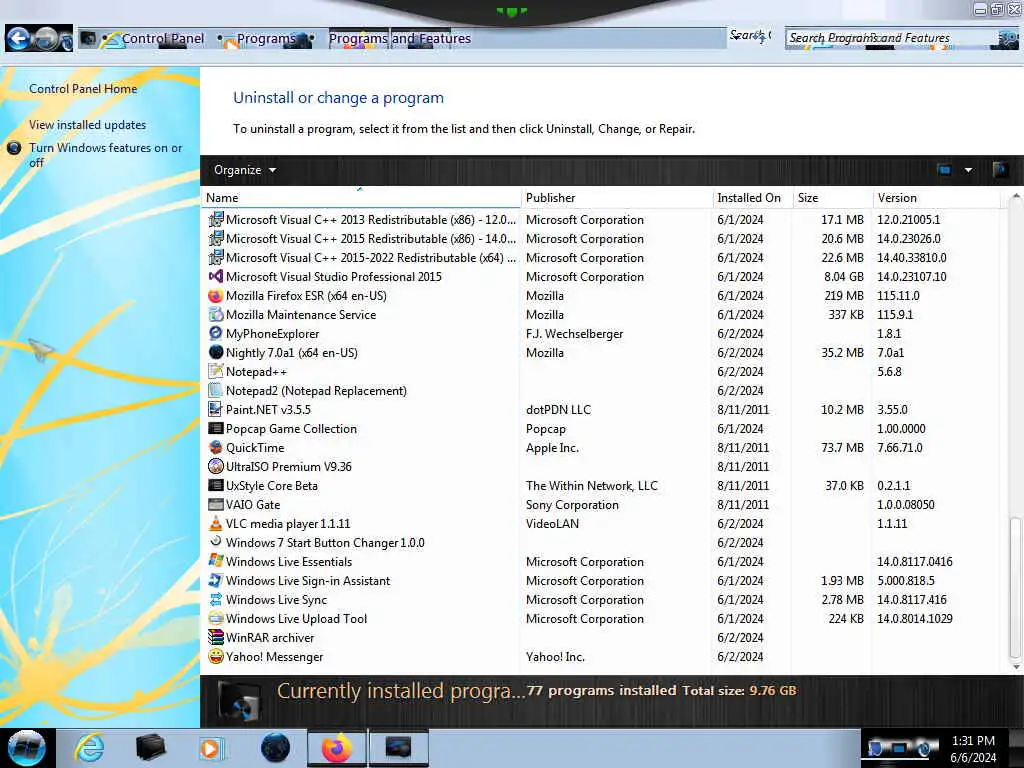This screenshot has width=1024, height=768.
Task: Select 'The Within Network, LLC' publisher cell
Action: 592,485
